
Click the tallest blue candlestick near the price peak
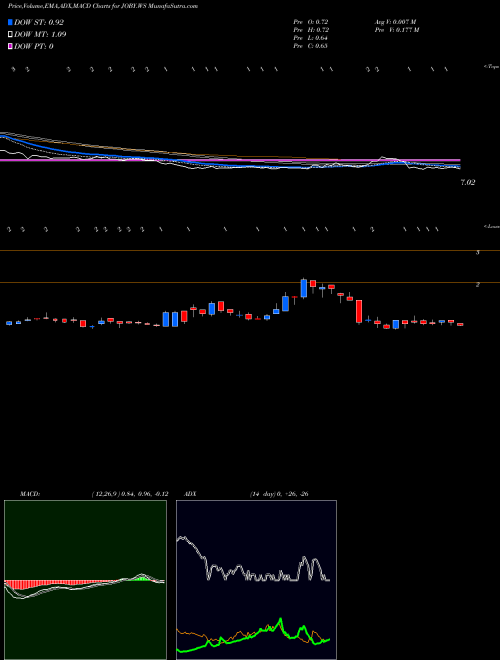pyautogui.click(x=303, y=288)
